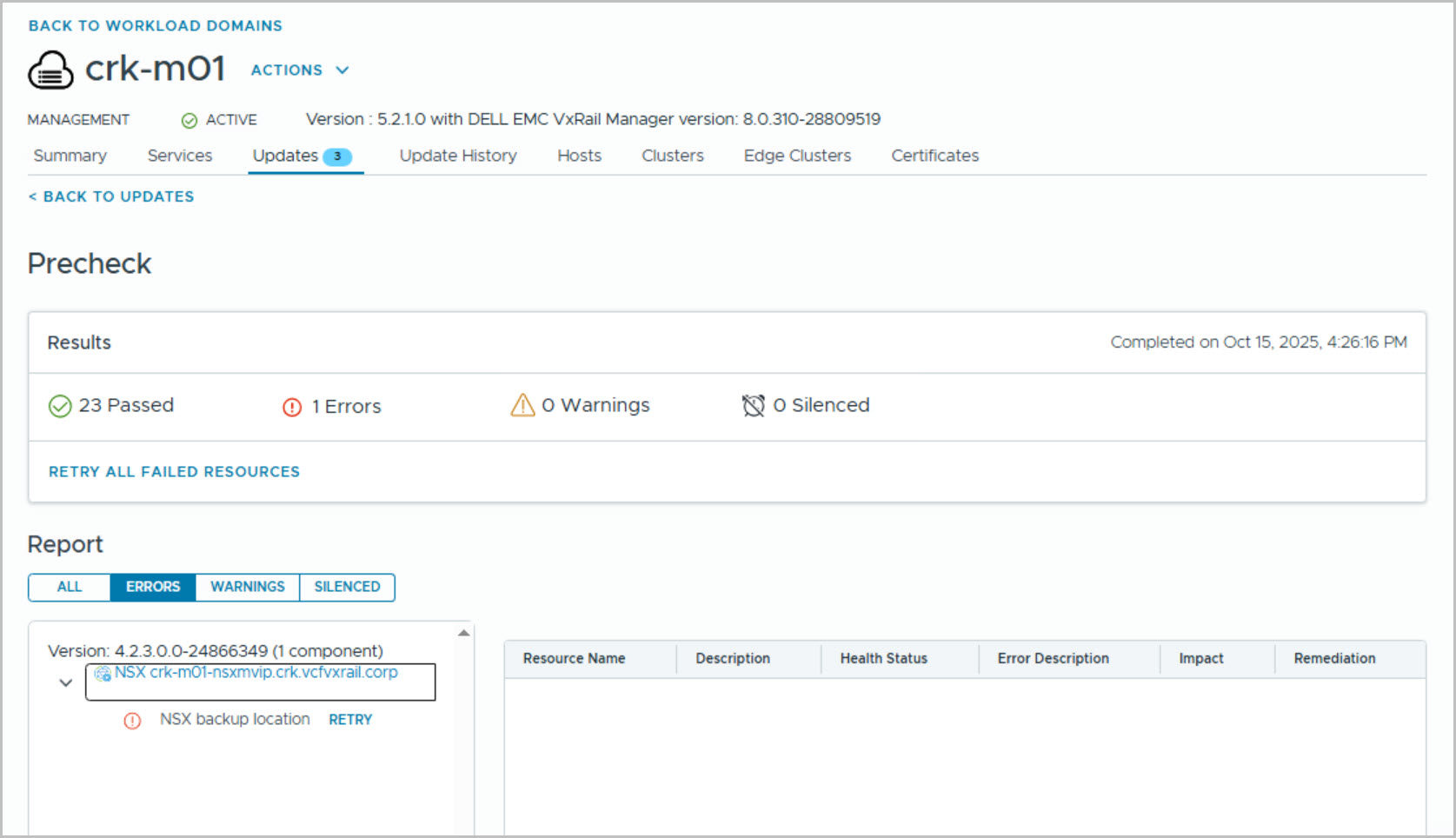Collapse the NSX component tree chevron
Screen dimensions: 1456x838
click(65, 683)
